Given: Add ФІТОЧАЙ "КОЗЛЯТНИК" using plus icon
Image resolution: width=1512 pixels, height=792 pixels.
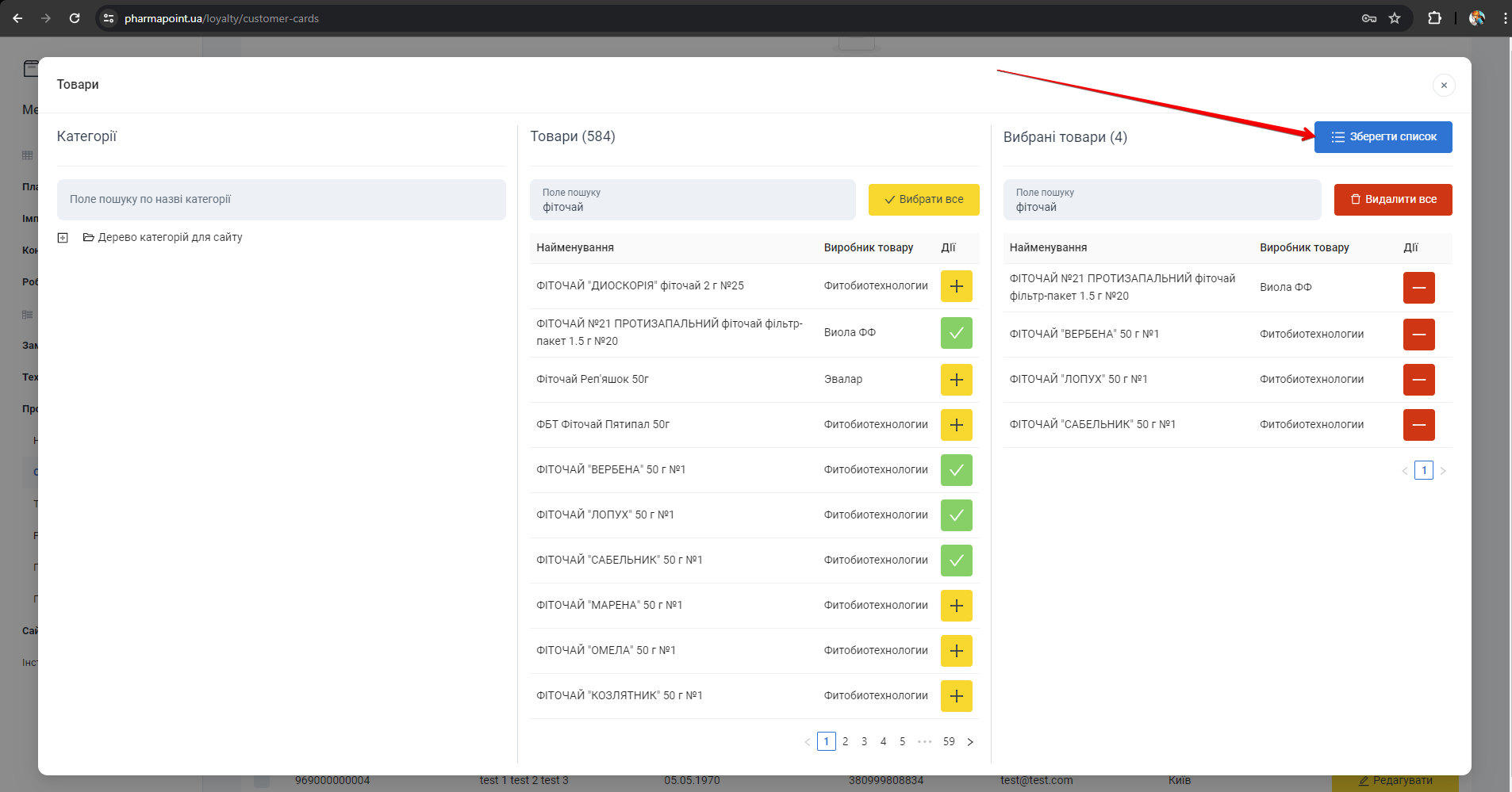Looking at the screenshot, I should 956,696.
